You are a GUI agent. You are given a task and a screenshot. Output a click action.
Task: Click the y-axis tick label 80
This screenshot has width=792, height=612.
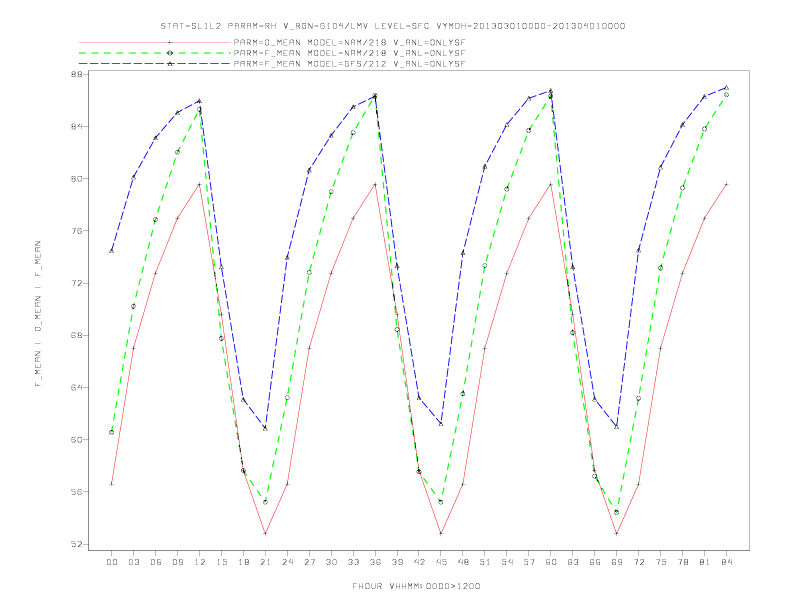[78, 179]
